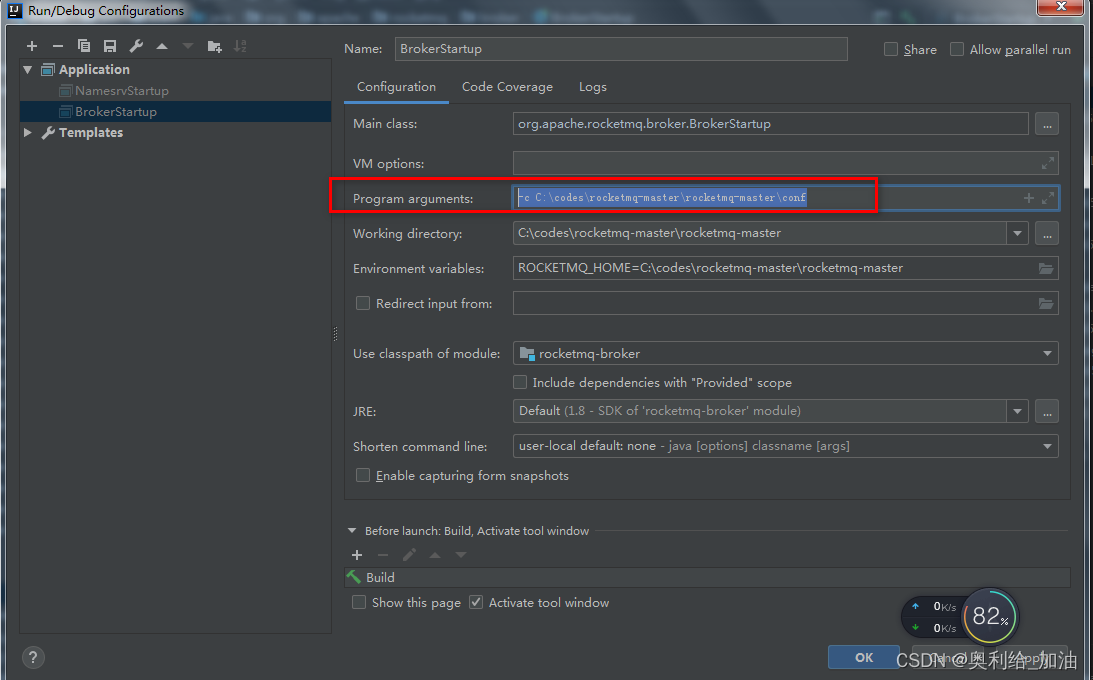
Task: Remove Before launch task minus icon
Action: point(383,555)
